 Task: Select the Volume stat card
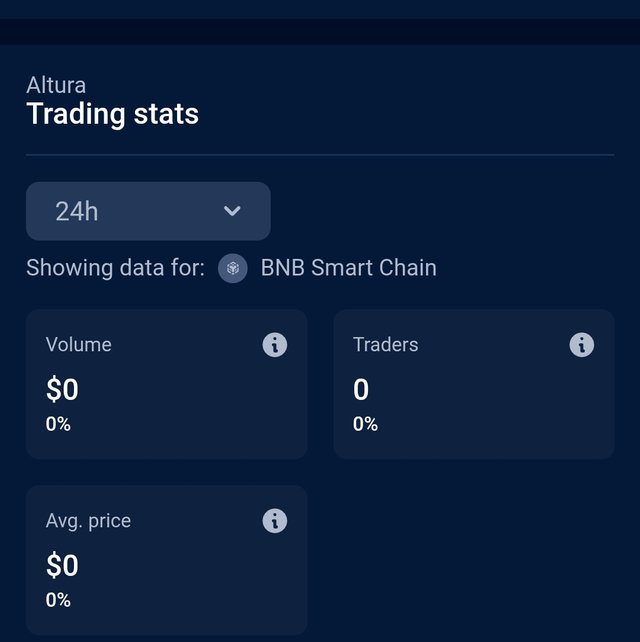click(167, 384)
